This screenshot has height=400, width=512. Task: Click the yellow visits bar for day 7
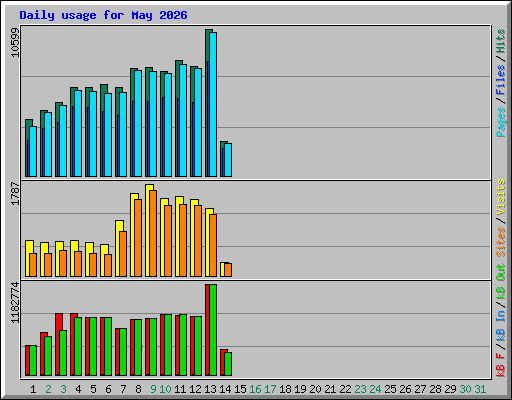pos(118,248)
